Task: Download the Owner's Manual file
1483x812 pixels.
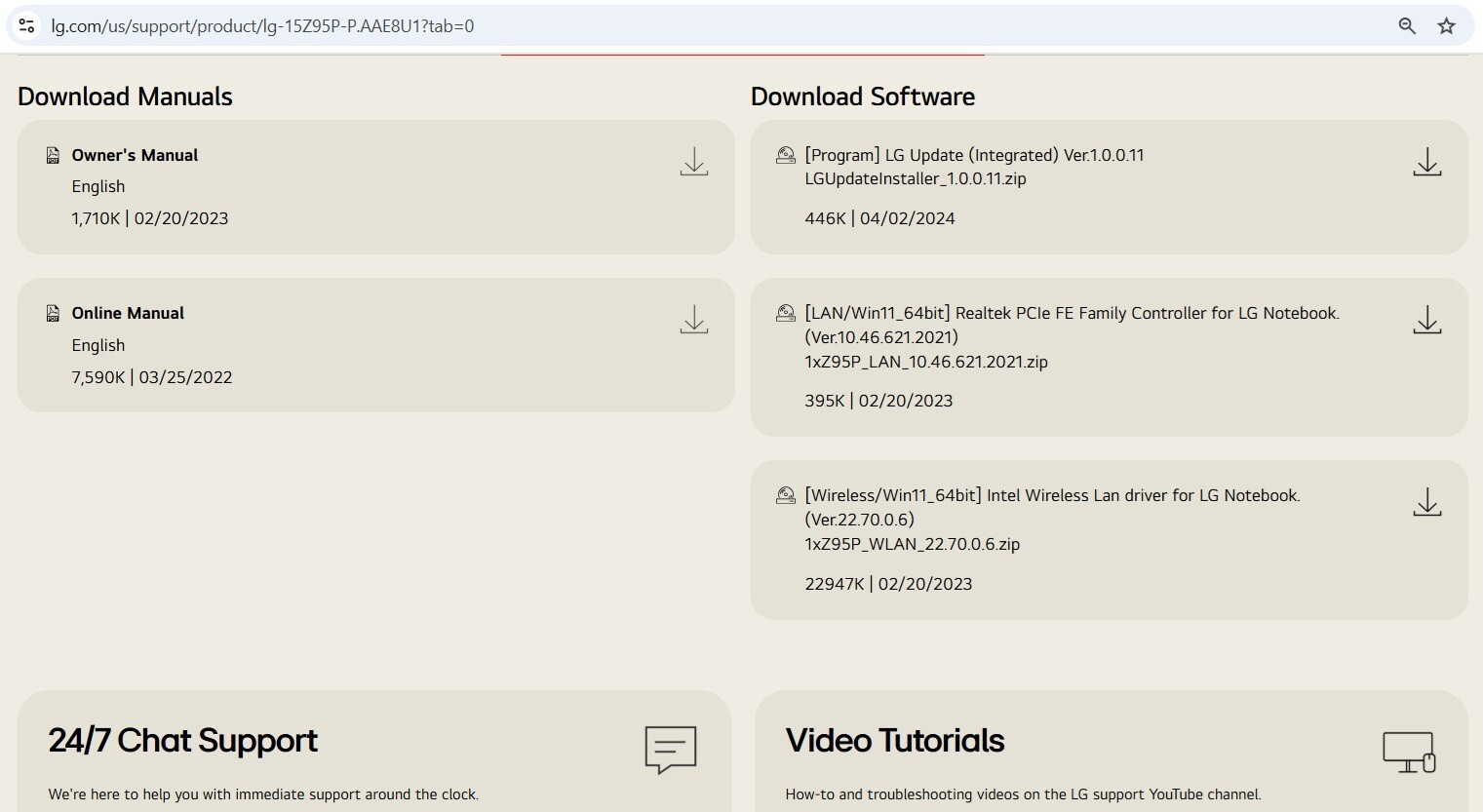Action: [693, 162]
